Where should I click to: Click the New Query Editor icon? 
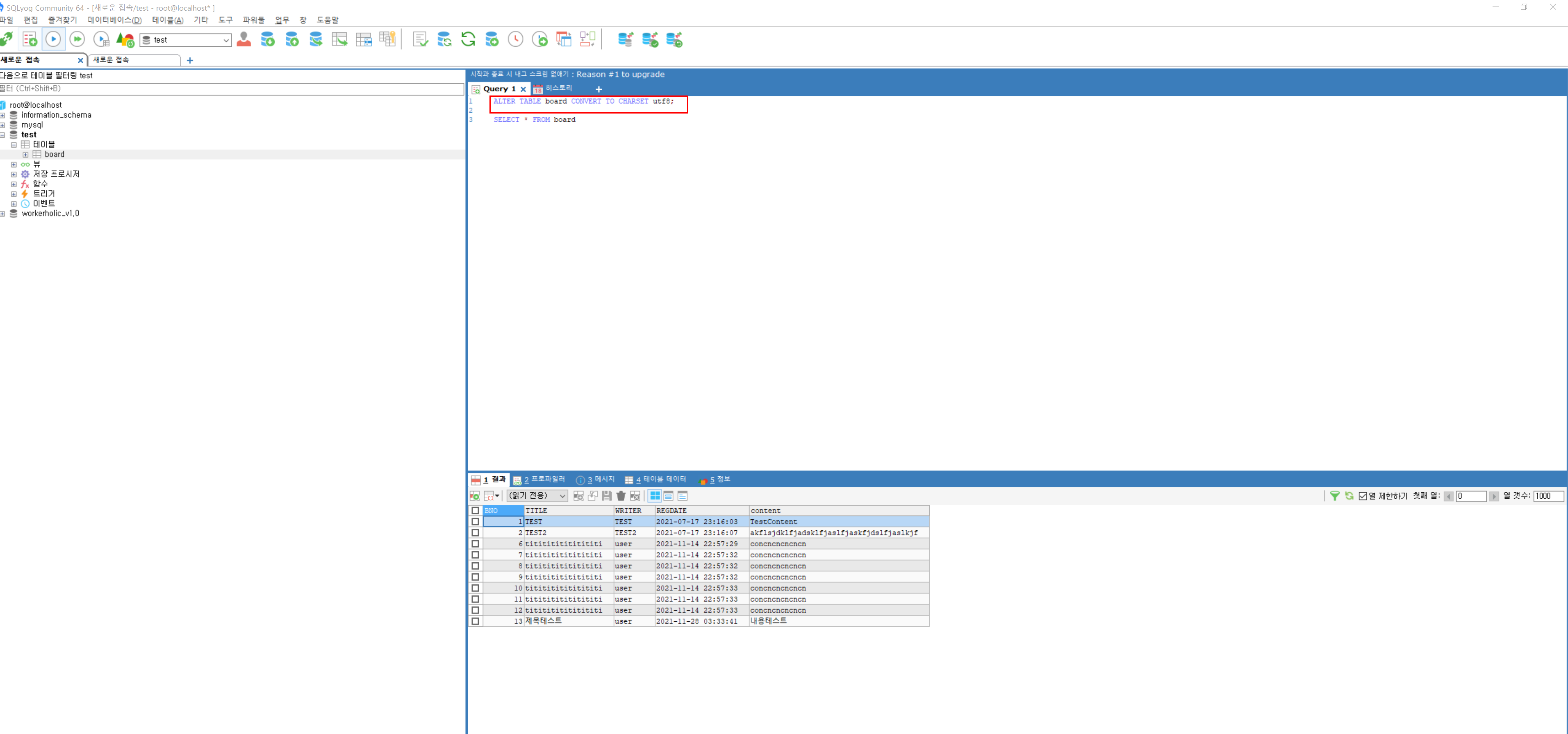pos(29,40)
